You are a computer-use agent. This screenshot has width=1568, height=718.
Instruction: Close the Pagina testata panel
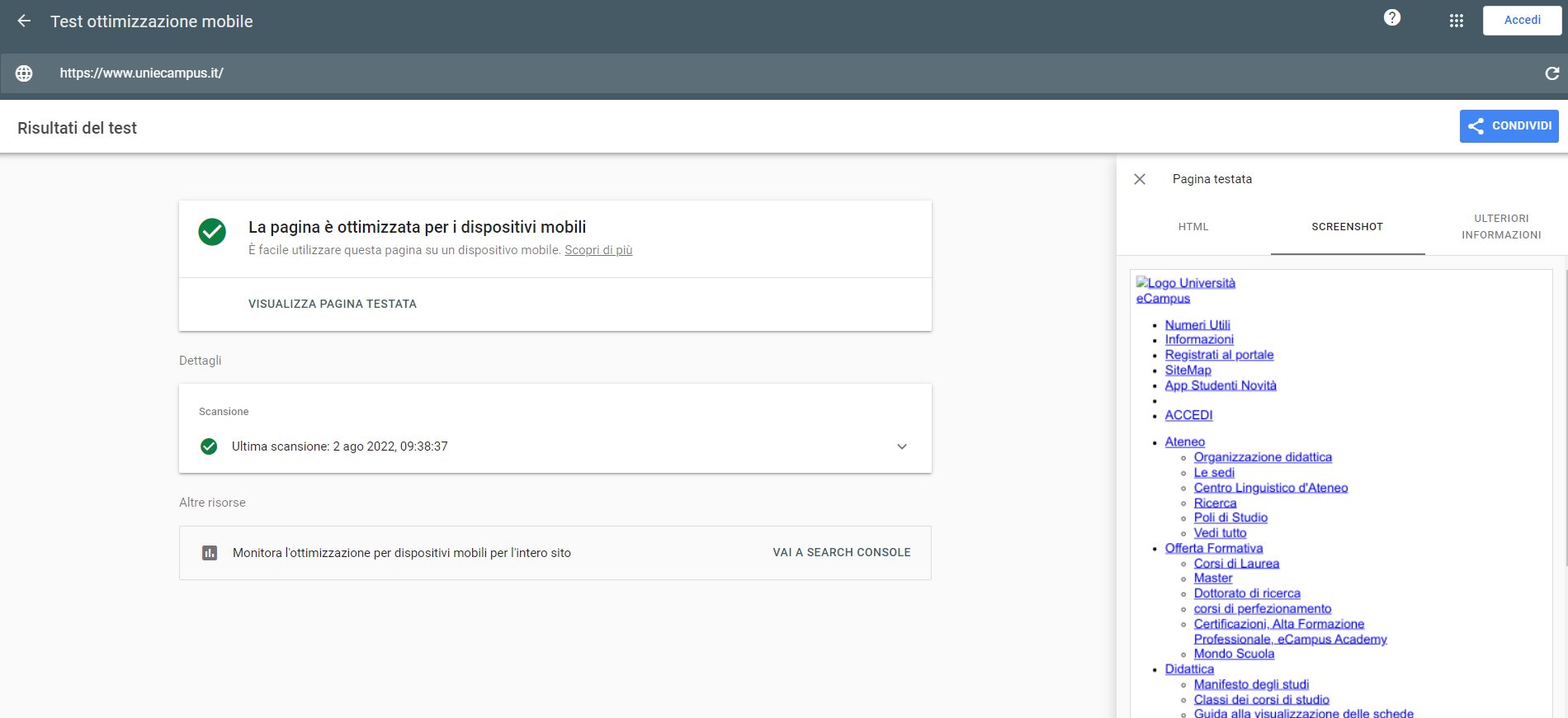coord(1140,179)
